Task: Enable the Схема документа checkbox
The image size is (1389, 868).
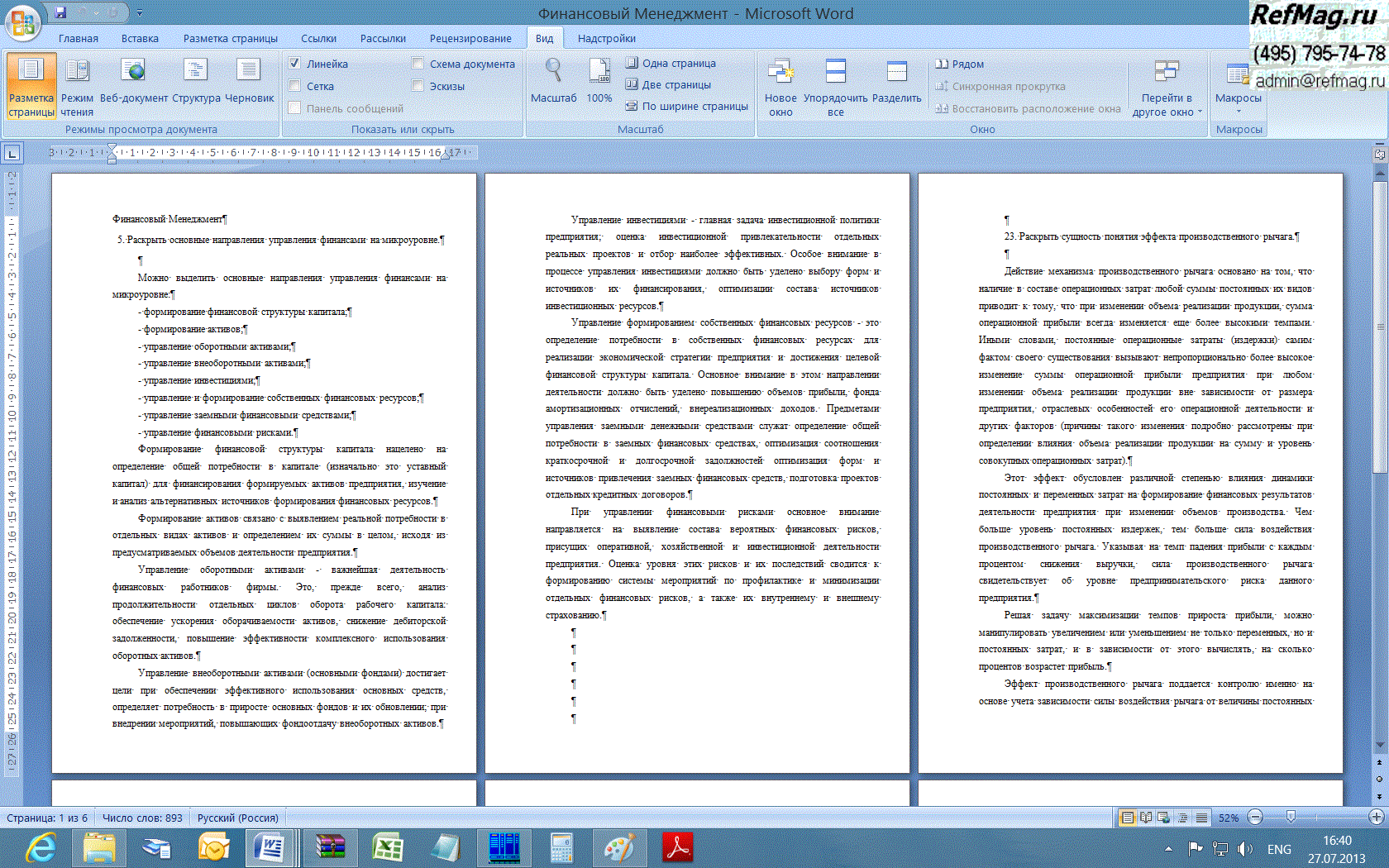Action: [x=418, y=64]
